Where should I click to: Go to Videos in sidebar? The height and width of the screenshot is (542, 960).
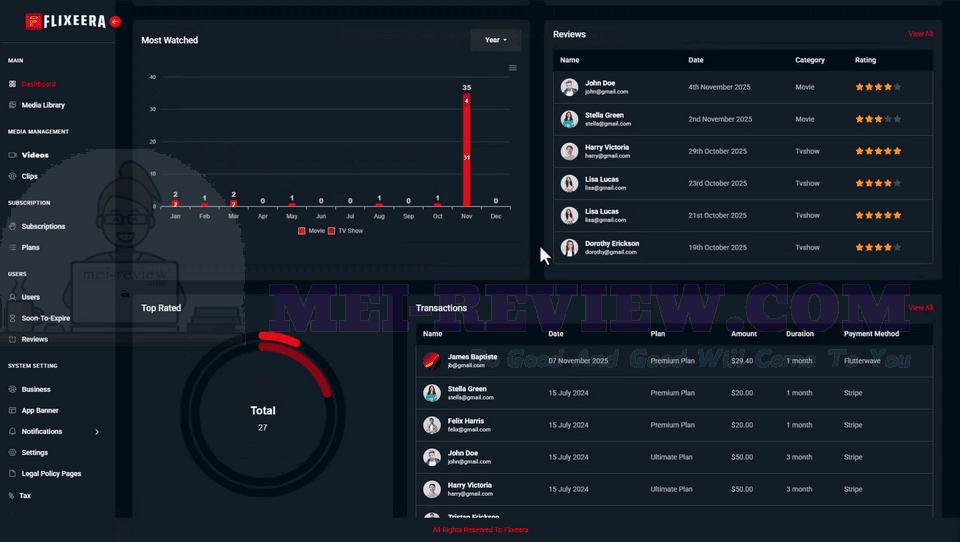coord(35,155)
